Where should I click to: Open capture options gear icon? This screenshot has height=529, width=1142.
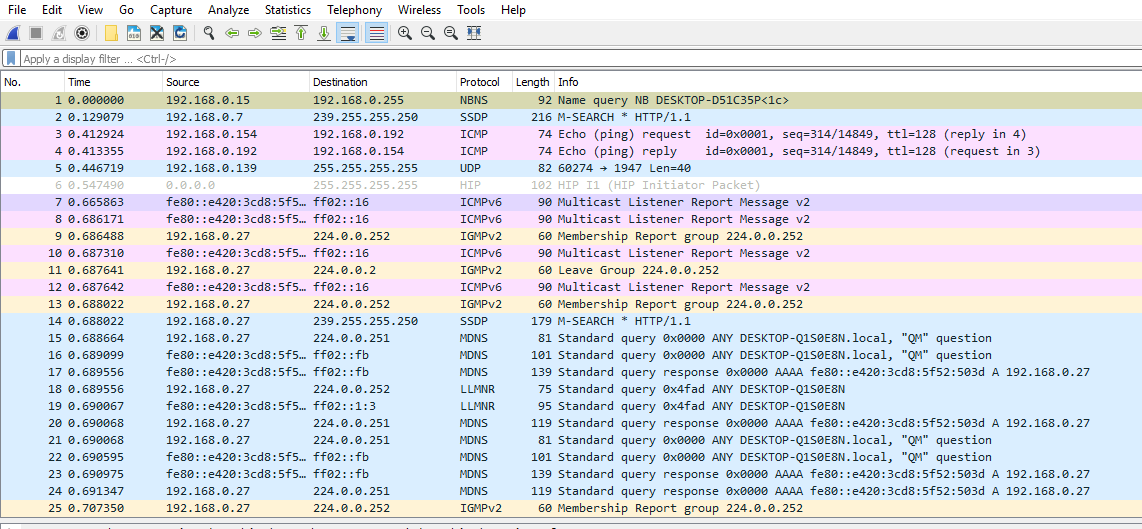(82, 33)
